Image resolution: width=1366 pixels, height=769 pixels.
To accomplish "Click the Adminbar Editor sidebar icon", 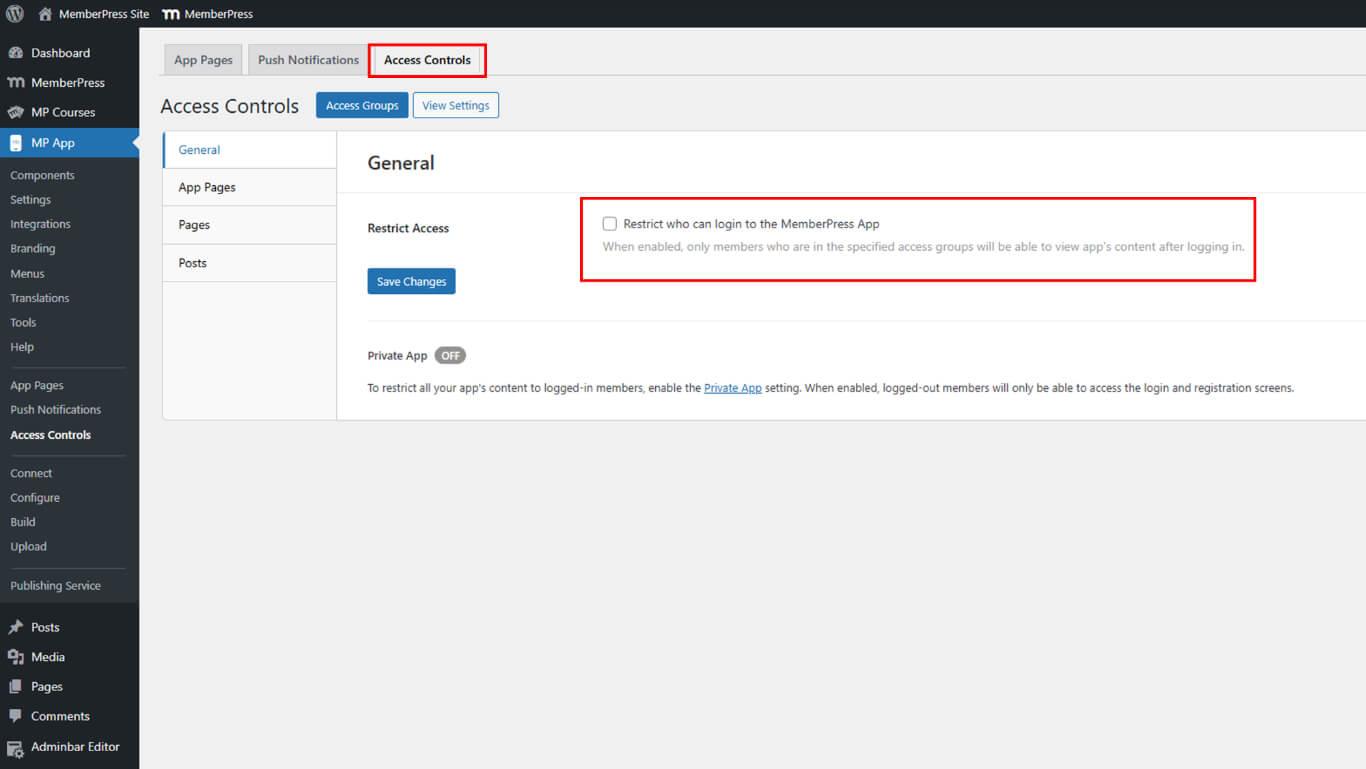I will (x=15, y=747).
